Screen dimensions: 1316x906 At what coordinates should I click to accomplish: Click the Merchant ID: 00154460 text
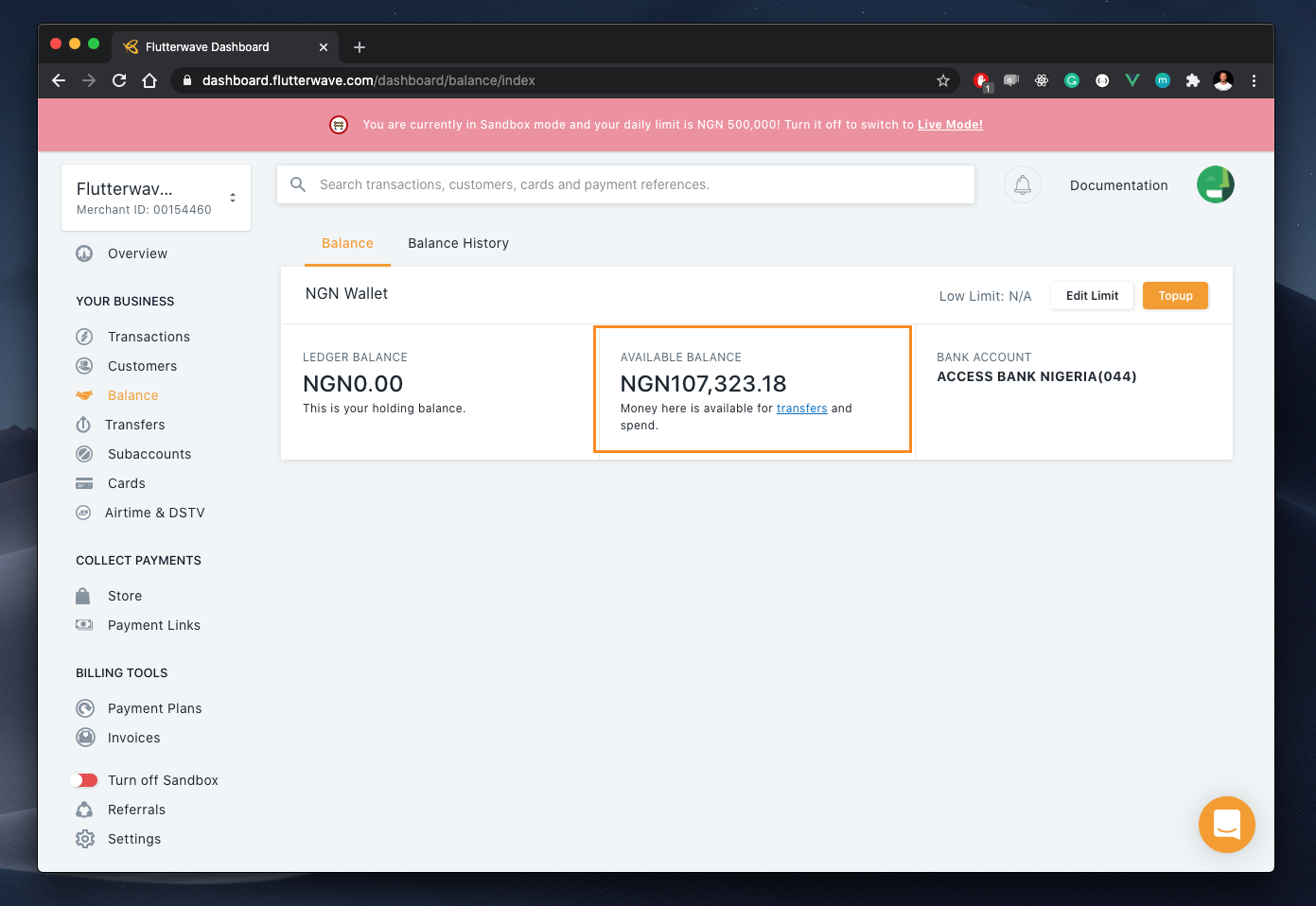144,210
